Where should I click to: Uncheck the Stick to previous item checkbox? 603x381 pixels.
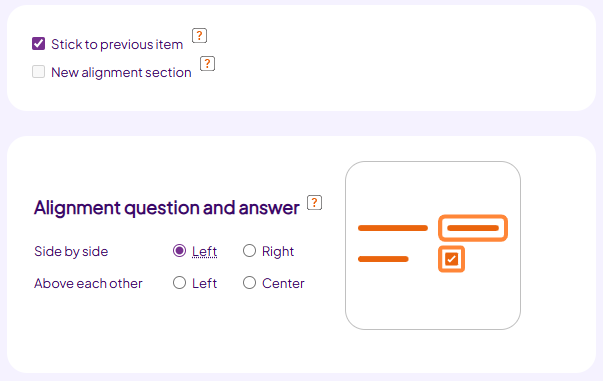[x=38, y=44]
